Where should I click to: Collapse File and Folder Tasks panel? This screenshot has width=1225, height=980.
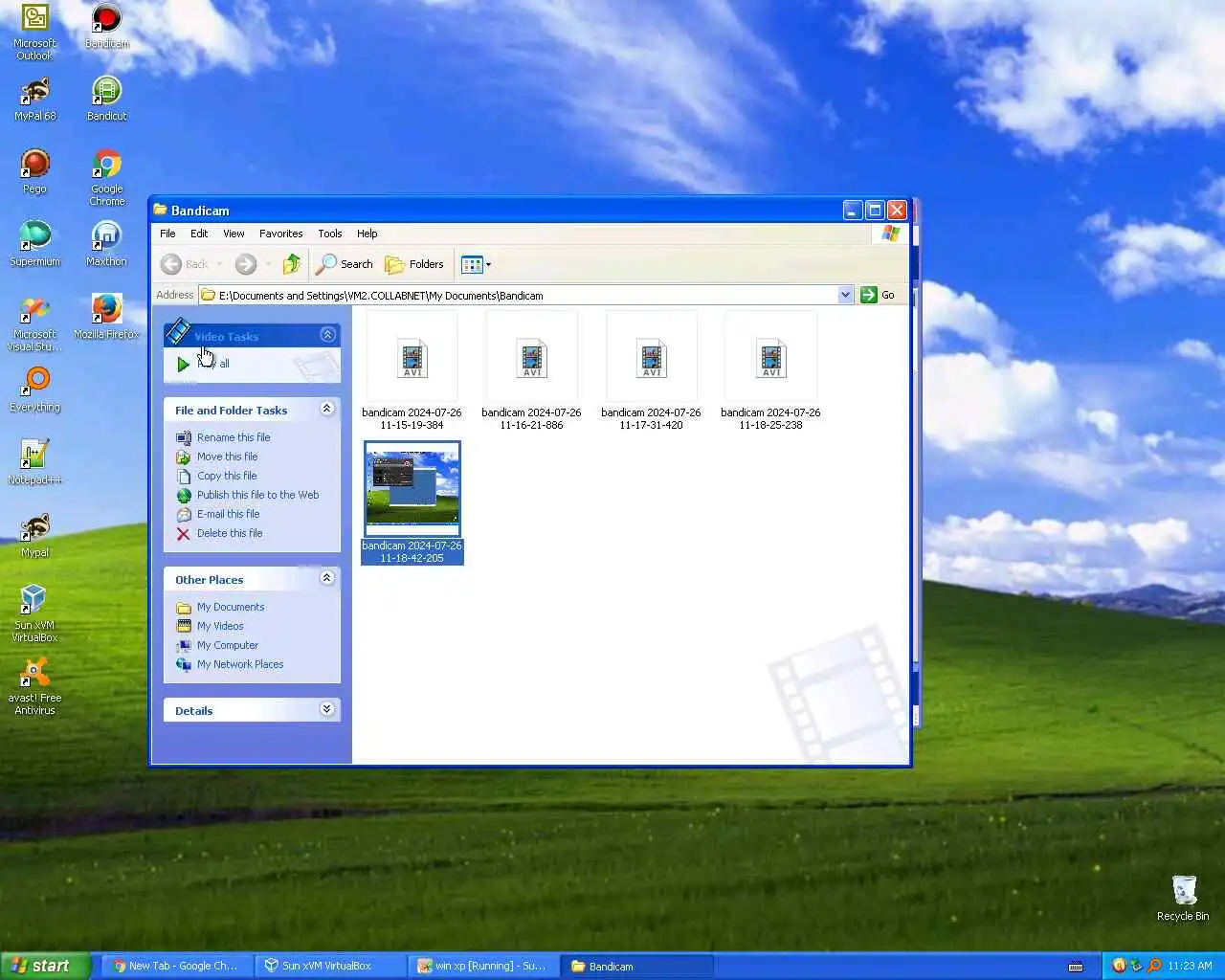point(327,409)
